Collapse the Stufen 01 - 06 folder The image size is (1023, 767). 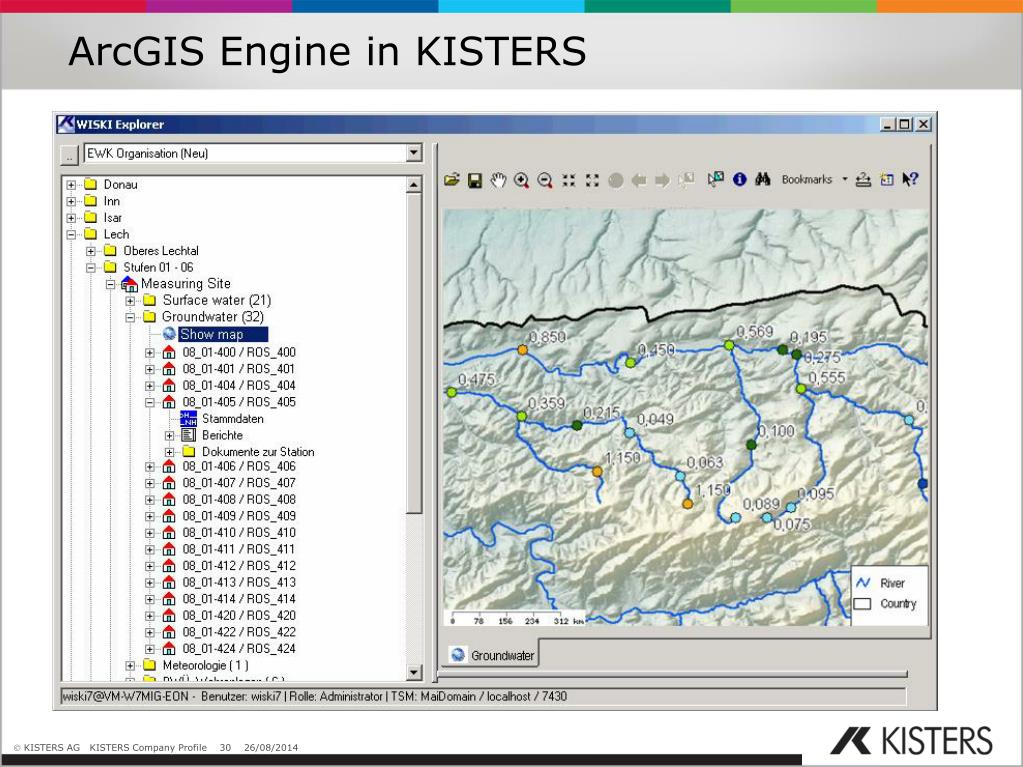pyautogui.click(x=91, y=267)
